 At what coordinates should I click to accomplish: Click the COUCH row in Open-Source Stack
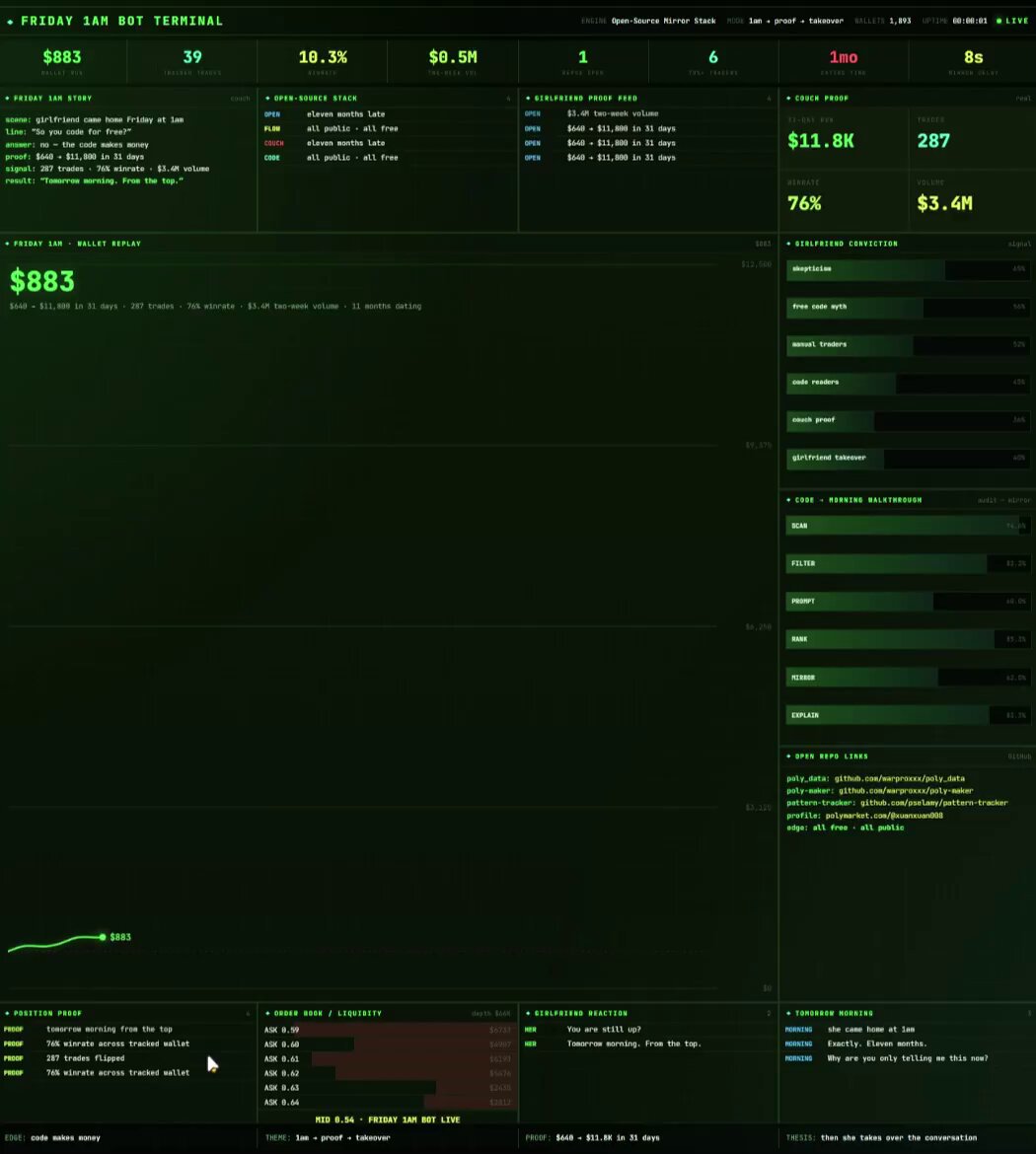pyautogui.click(x=388, y=143)
